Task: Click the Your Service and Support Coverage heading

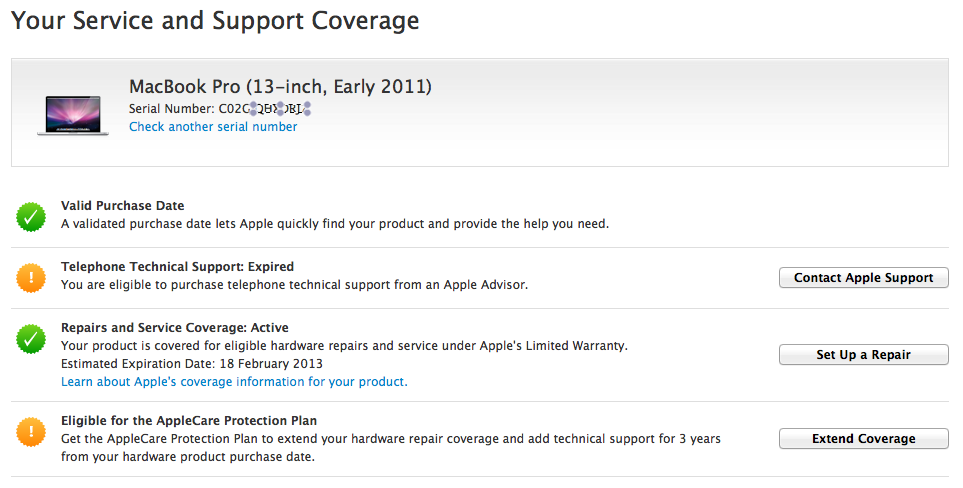Action: pyautogui.click(x=215, y=20)
